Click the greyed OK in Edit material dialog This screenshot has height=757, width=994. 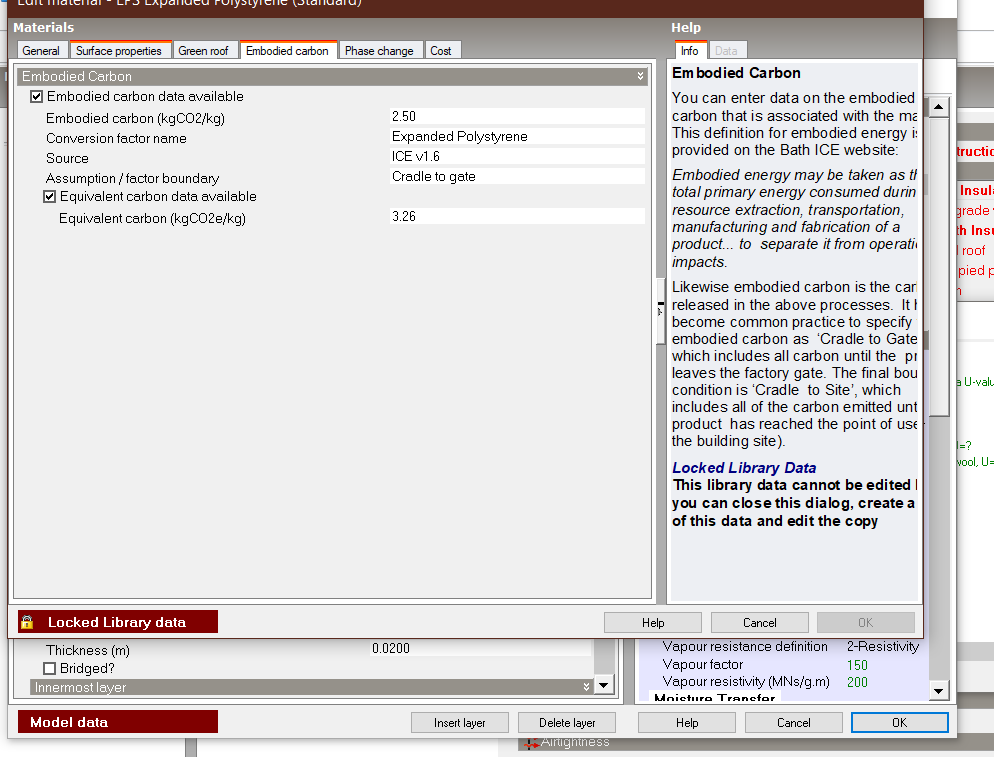[x=866, y=623]
